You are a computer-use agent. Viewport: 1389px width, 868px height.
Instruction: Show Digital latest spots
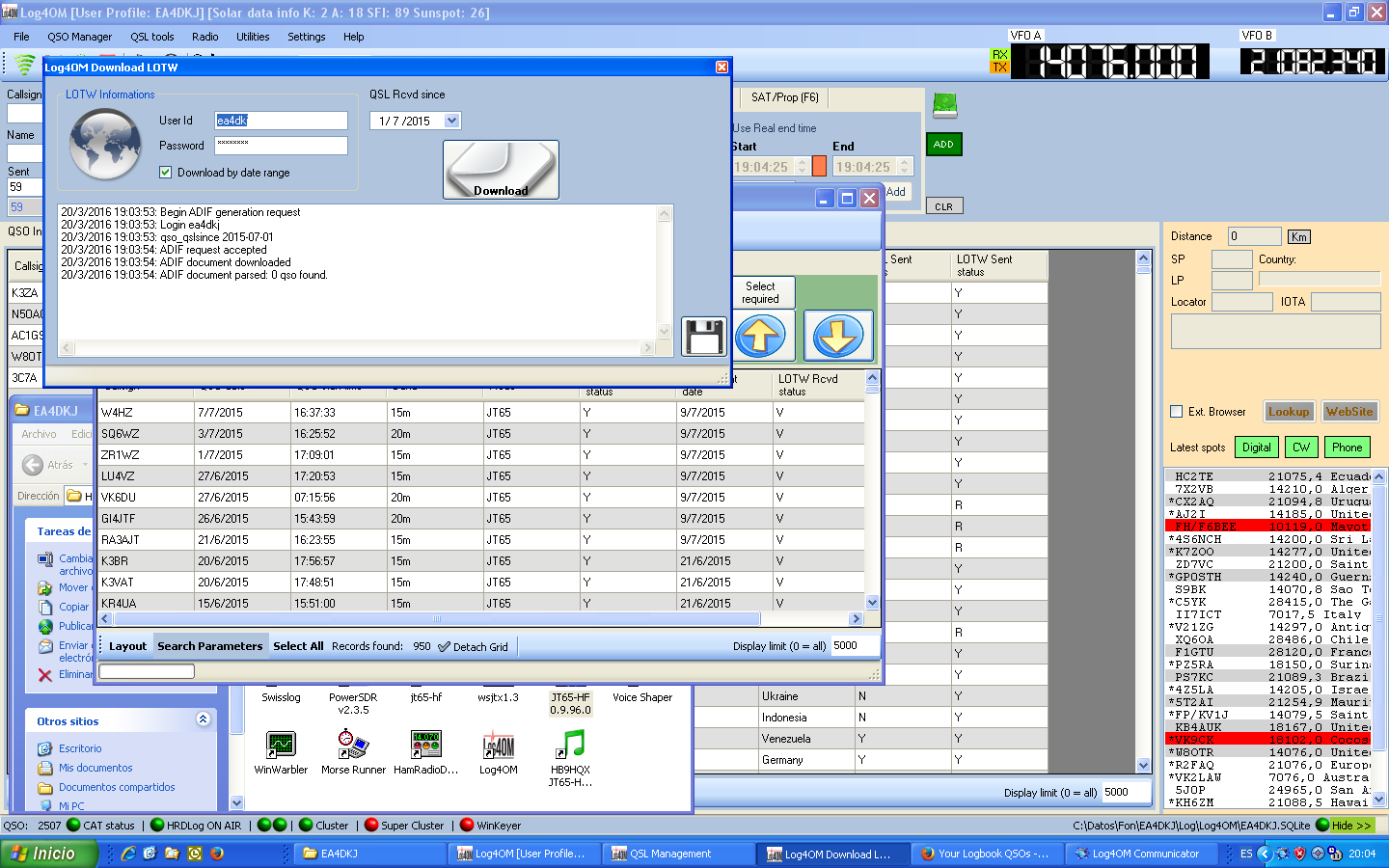pyautogui.click(x=1256, y=448)
